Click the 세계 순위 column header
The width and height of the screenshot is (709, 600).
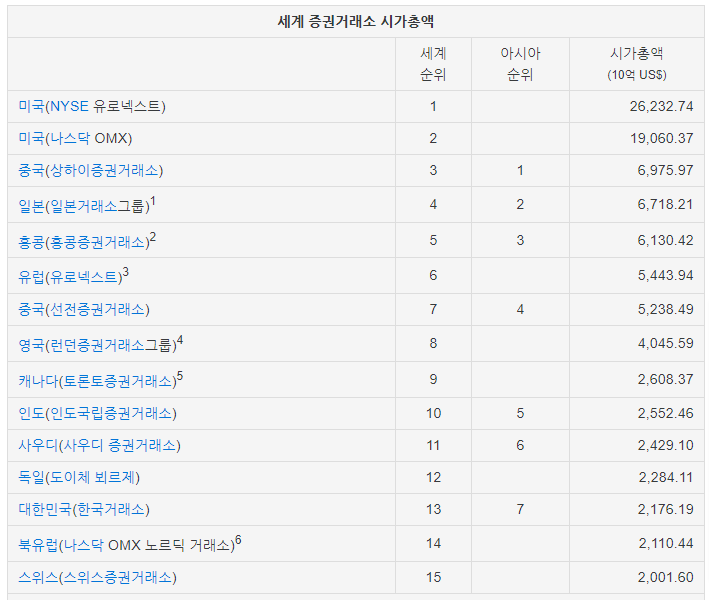pos(433,64)
